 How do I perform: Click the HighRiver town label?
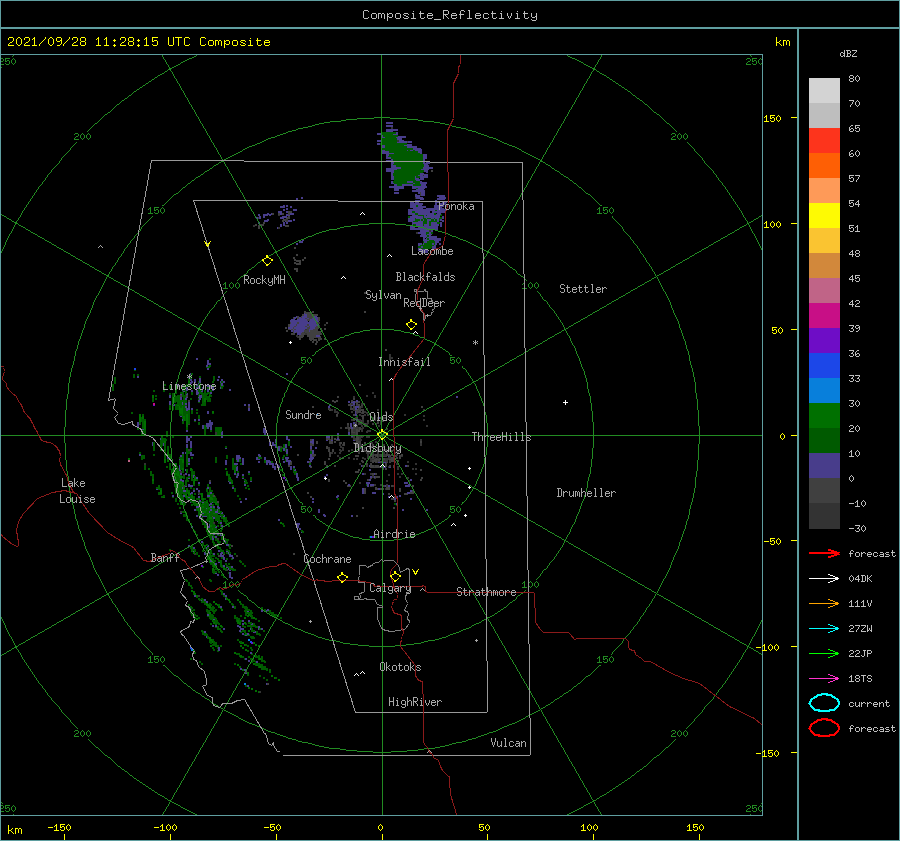coord(415,702)
